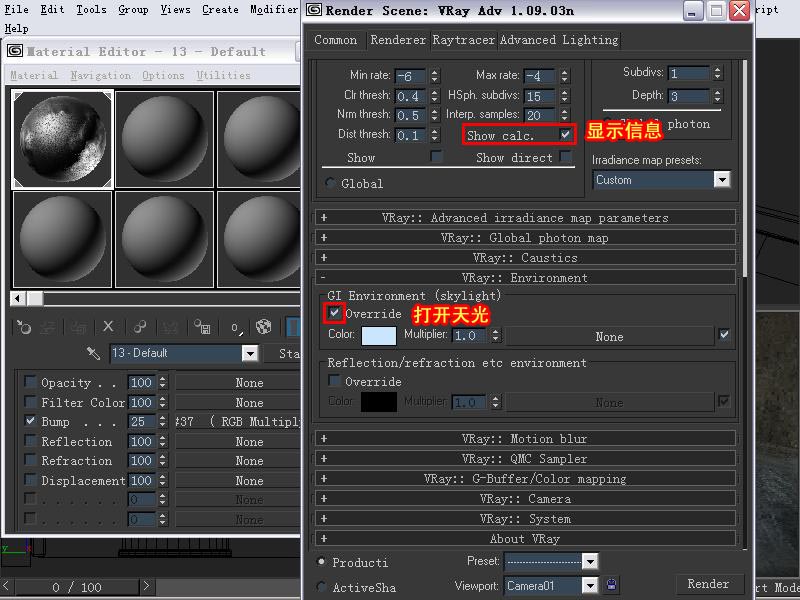The height and width of the screenshot is (600, 800).
Task: Click the Depth spinner arrows
Action: point(717,95)
